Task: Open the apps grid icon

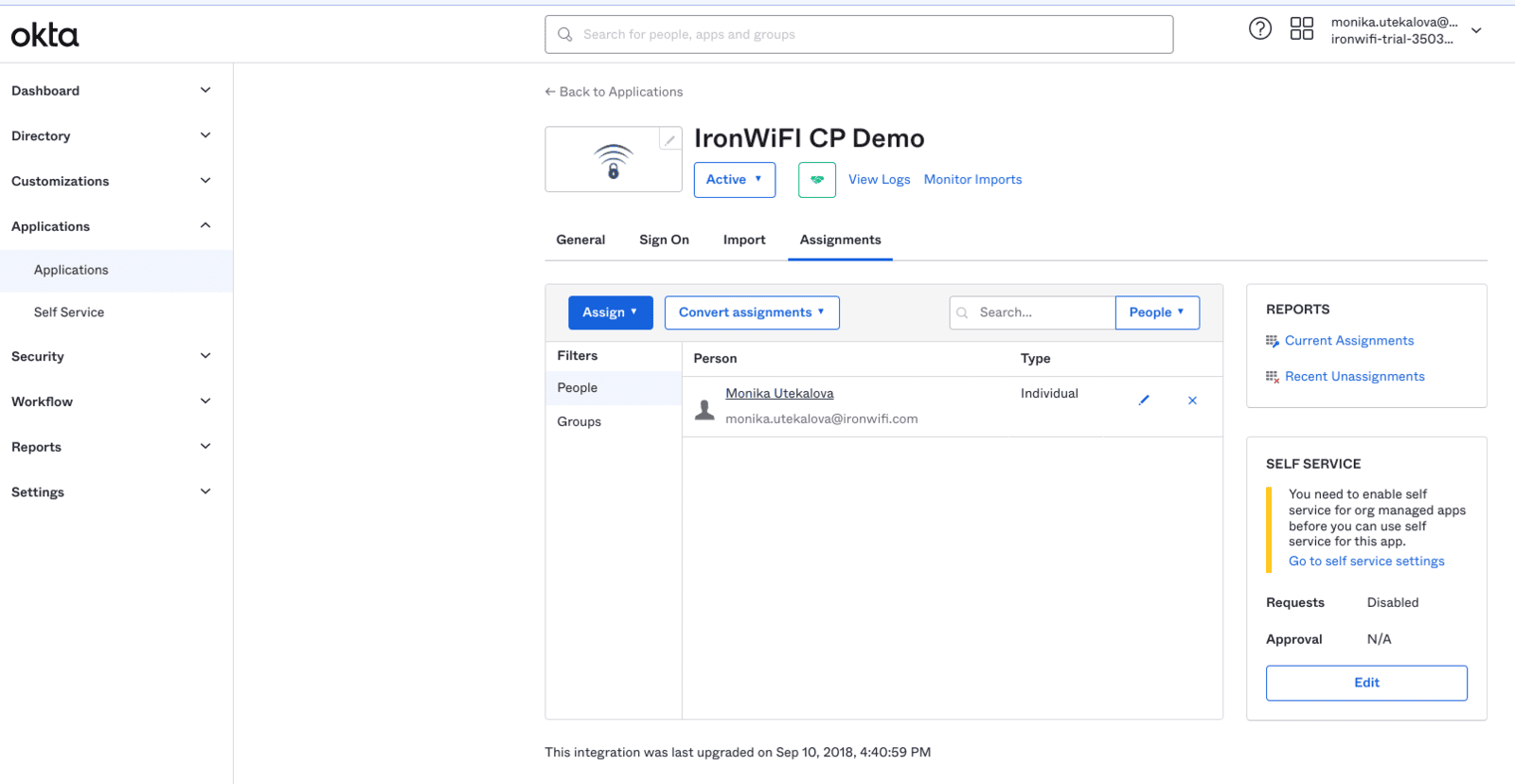Action: (1302, 28)
